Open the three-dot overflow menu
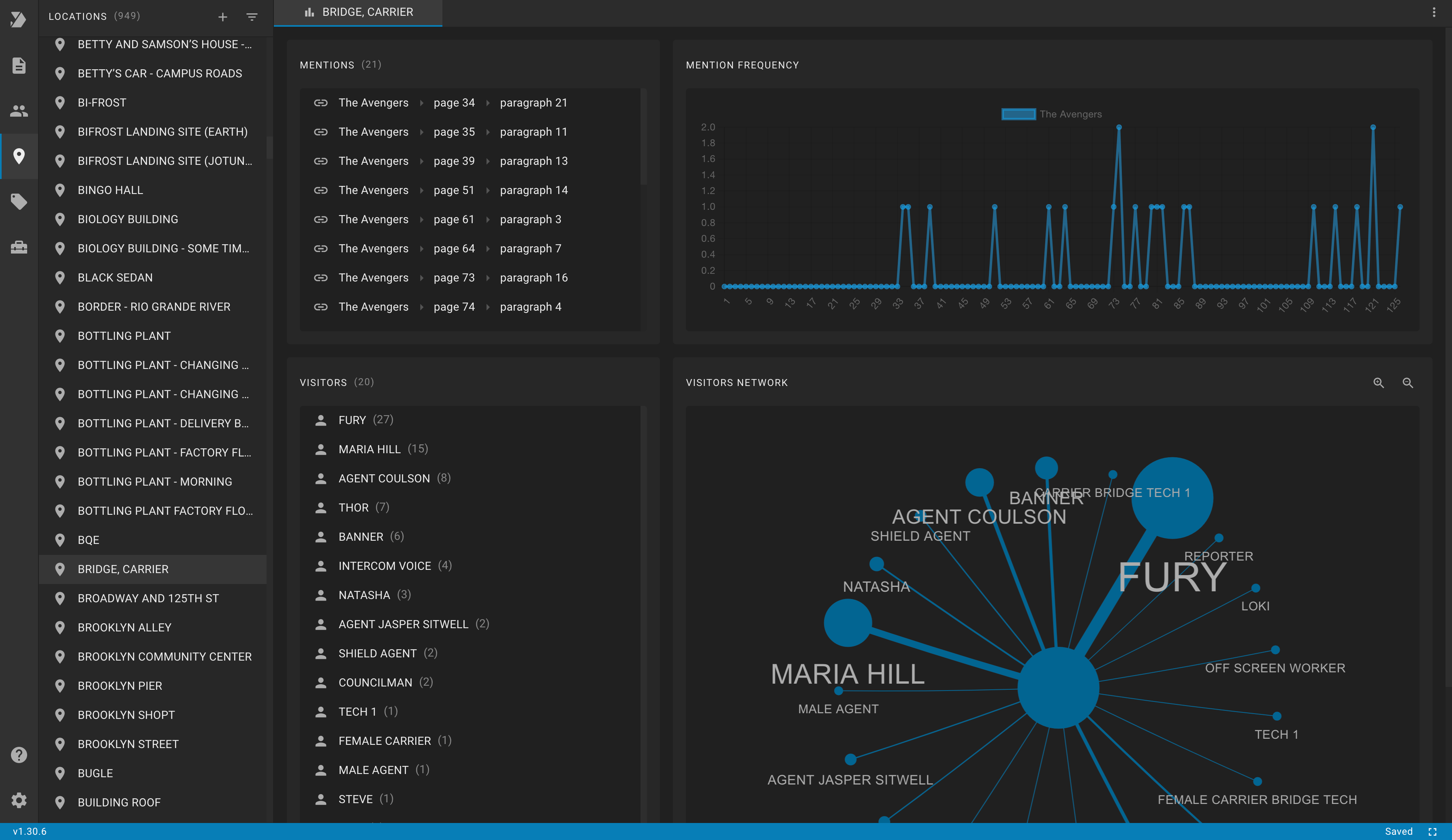This screenshot has width=1452, height=840. coord(1434,12)
